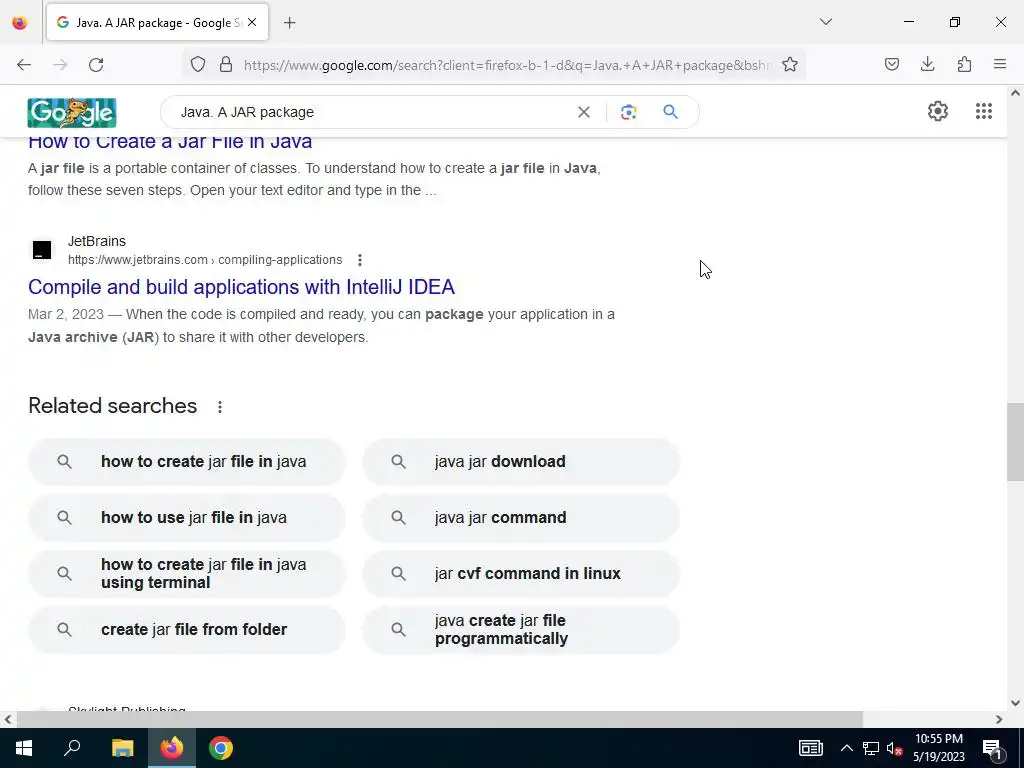This screenshot has height=768, width=1024.
Task: Save page to Pocket
Action: point(892,64)
